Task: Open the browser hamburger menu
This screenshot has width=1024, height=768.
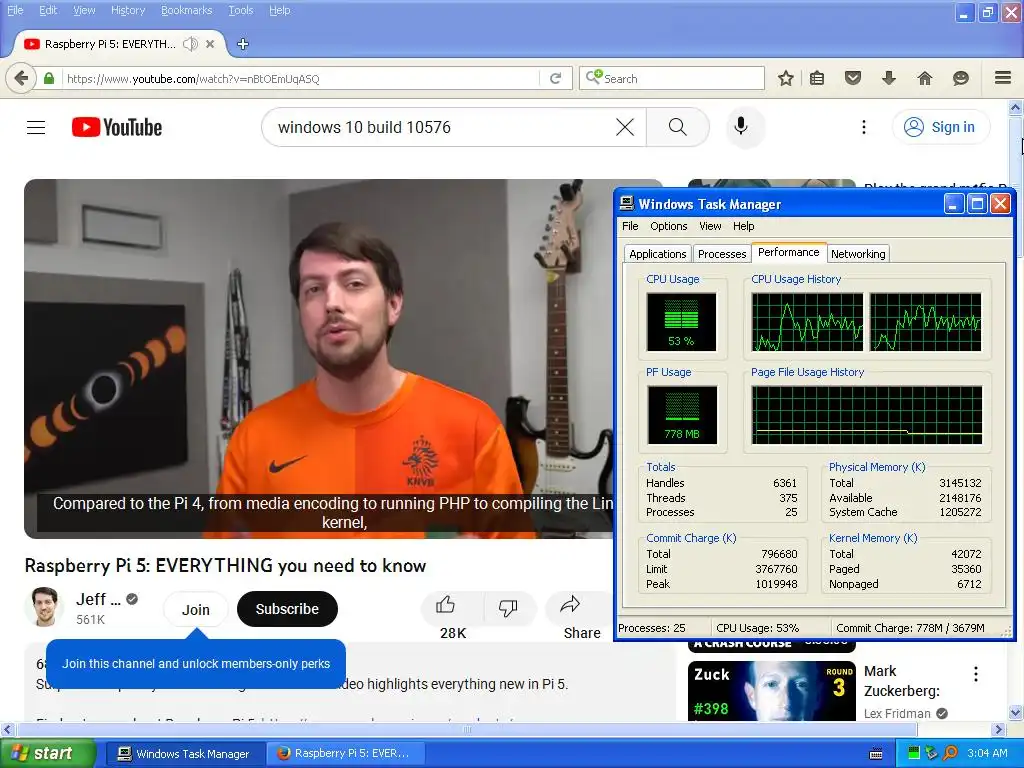Action: [1003, 78]
